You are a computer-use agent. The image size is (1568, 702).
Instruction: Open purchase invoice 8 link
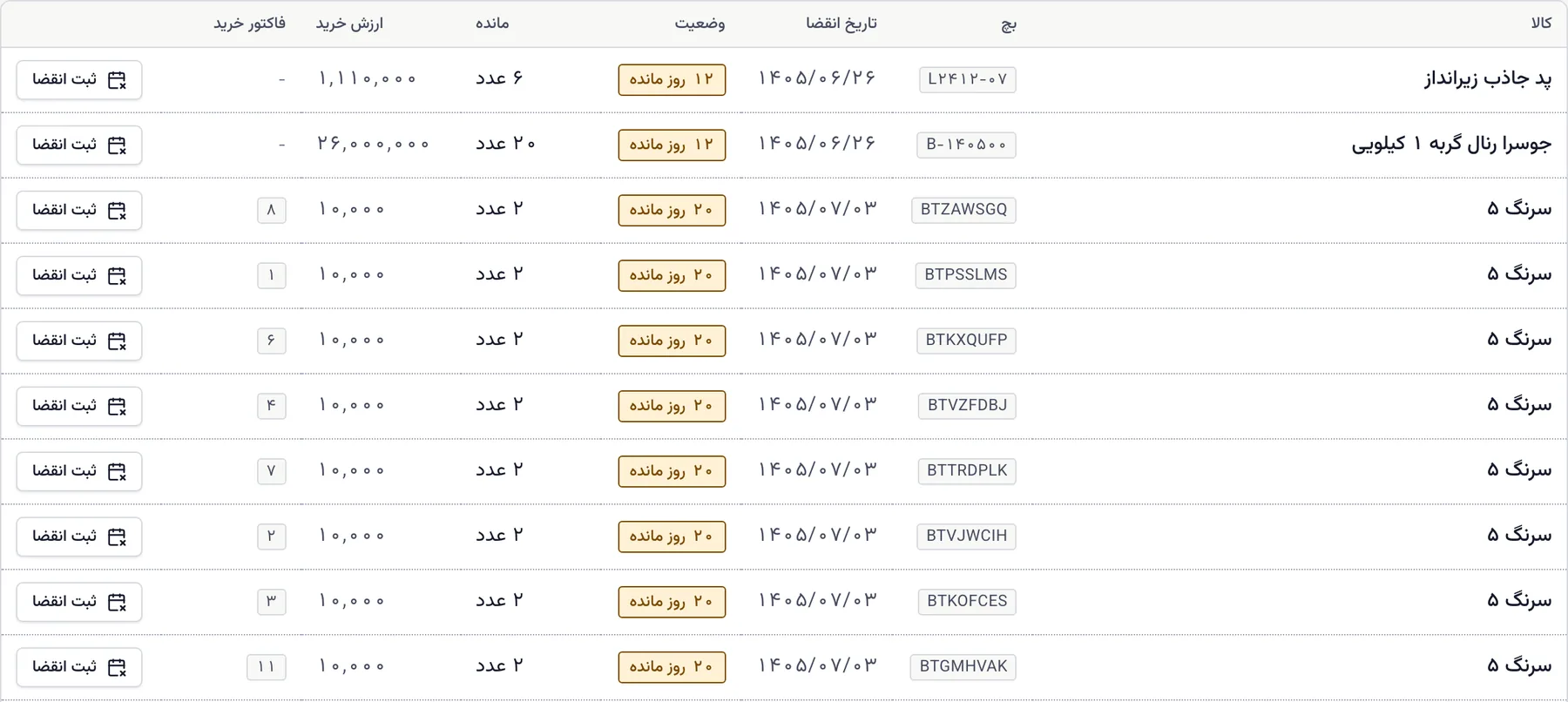pyautogui.click(x=272, y=210)
